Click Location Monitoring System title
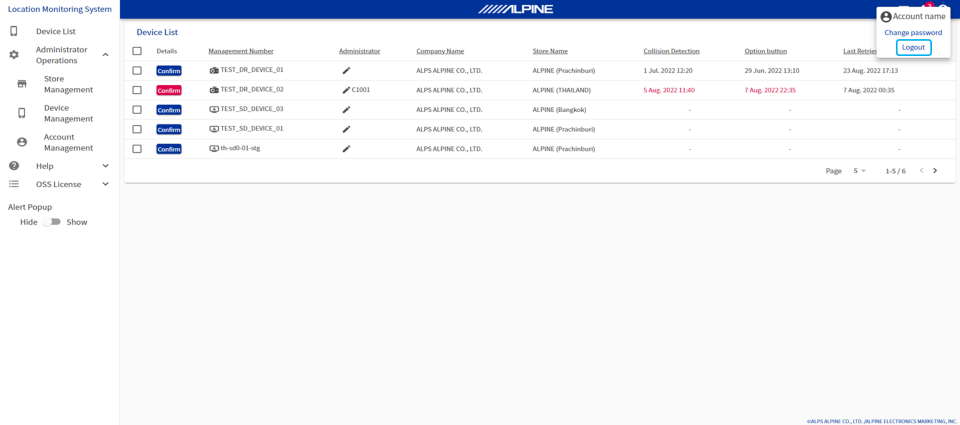960x425 pixels. point(60,9)
